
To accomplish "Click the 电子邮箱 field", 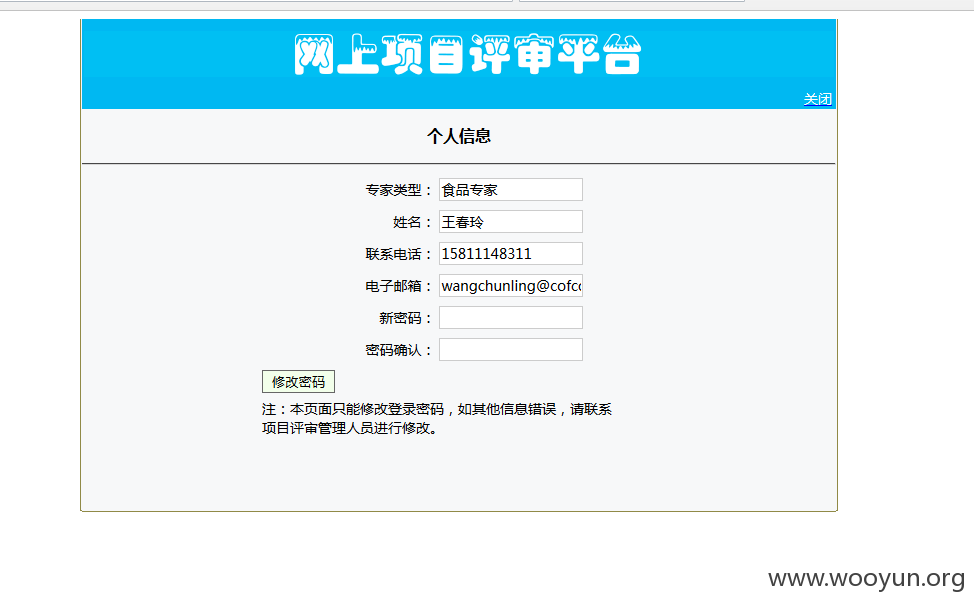I will (x=511, y=286).
